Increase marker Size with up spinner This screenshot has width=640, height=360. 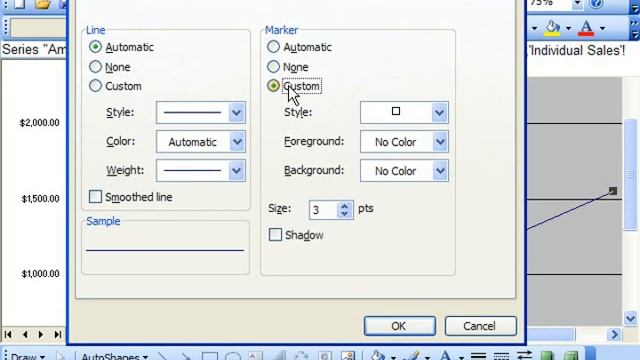345,206
